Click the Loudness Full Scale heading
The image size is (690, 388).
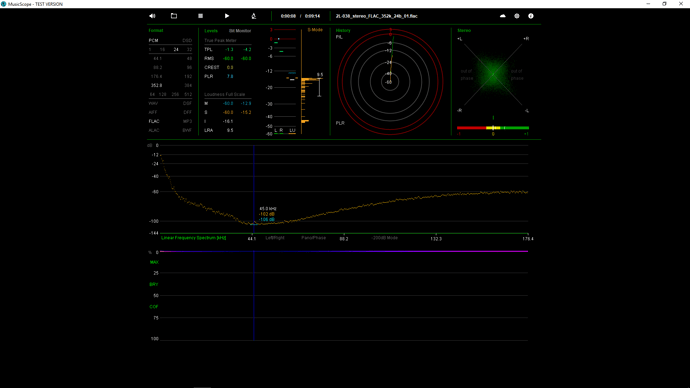(224, 95)
